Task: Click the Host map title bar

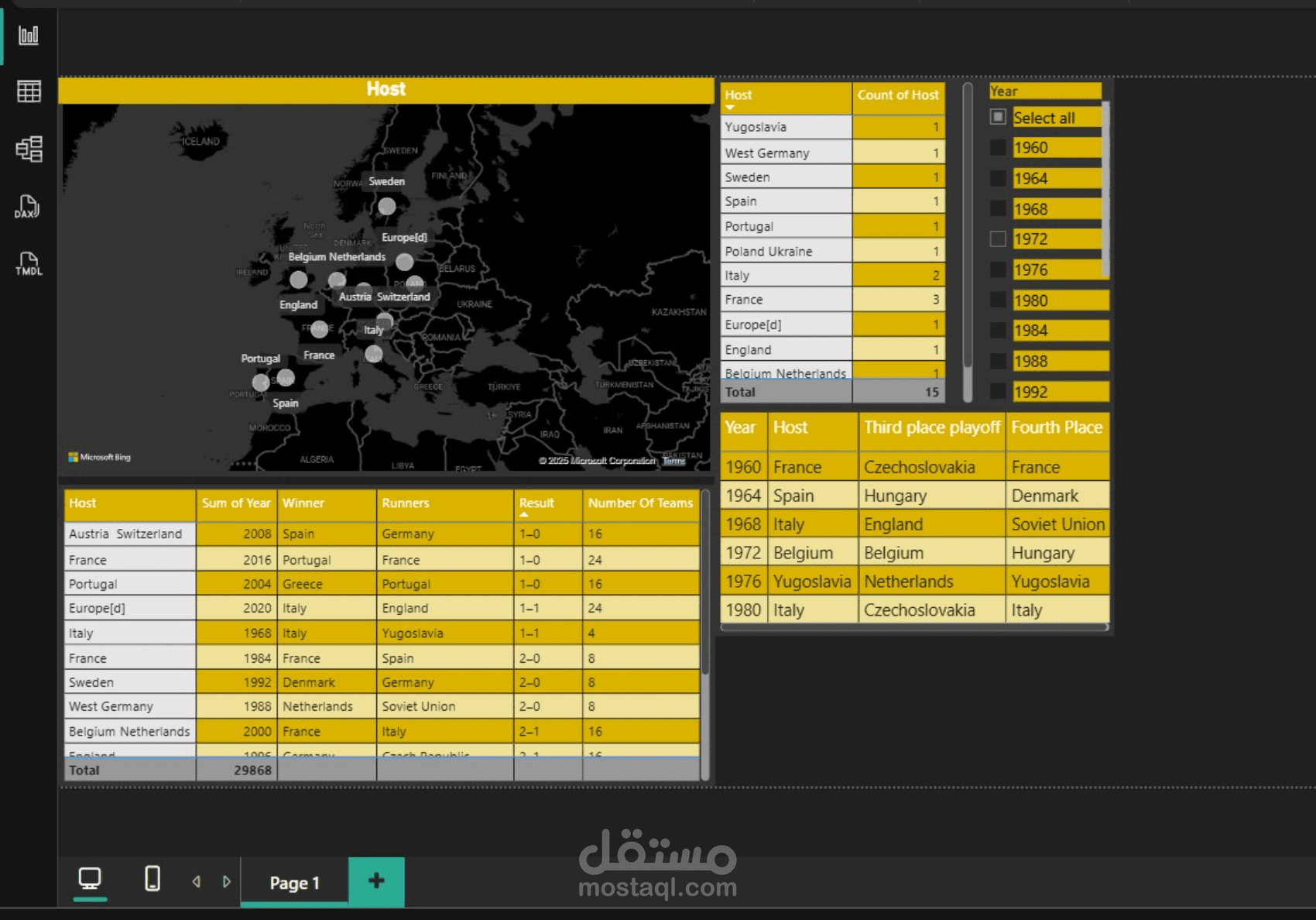Action: (x=386, y=90)
